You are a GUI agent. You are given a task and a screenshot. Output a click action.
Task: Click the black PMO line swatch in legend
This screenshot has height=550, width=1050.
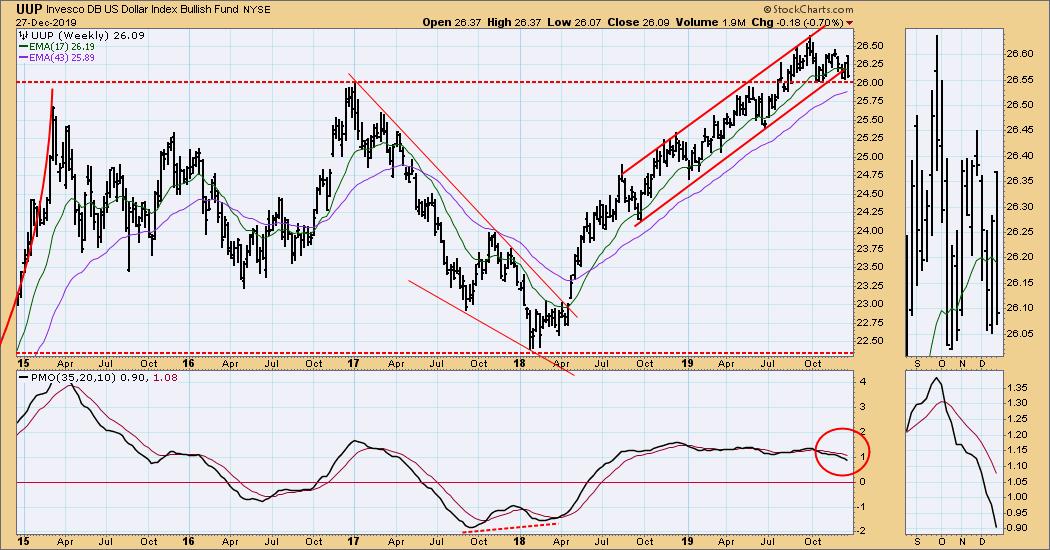pos(23,378)
